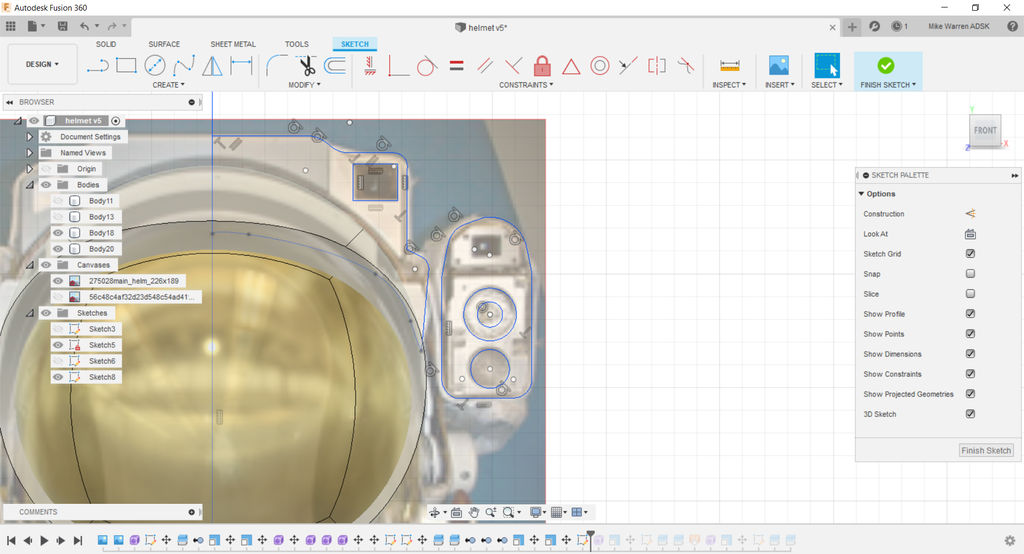Play the timeline
This screenshot has width=1024, height=554.
44,540
